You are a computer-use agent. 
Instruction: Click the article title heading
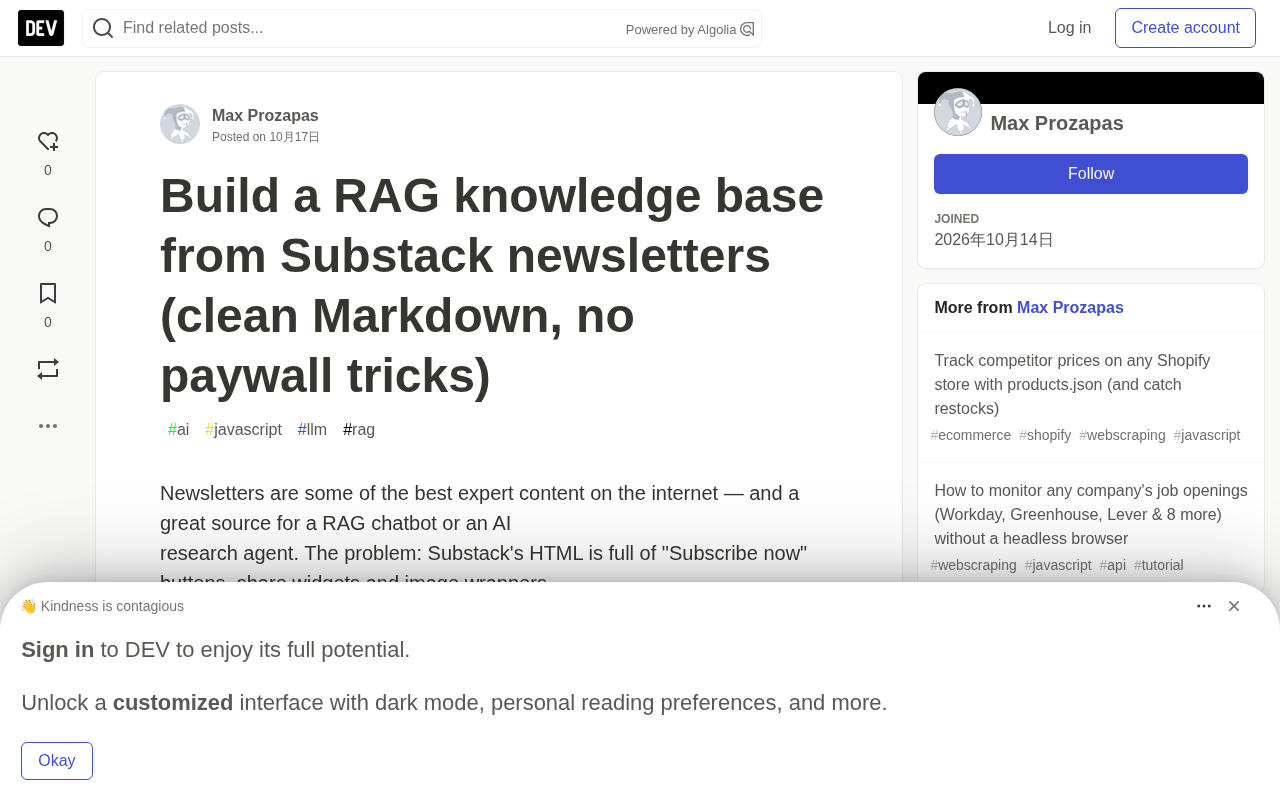494,285
